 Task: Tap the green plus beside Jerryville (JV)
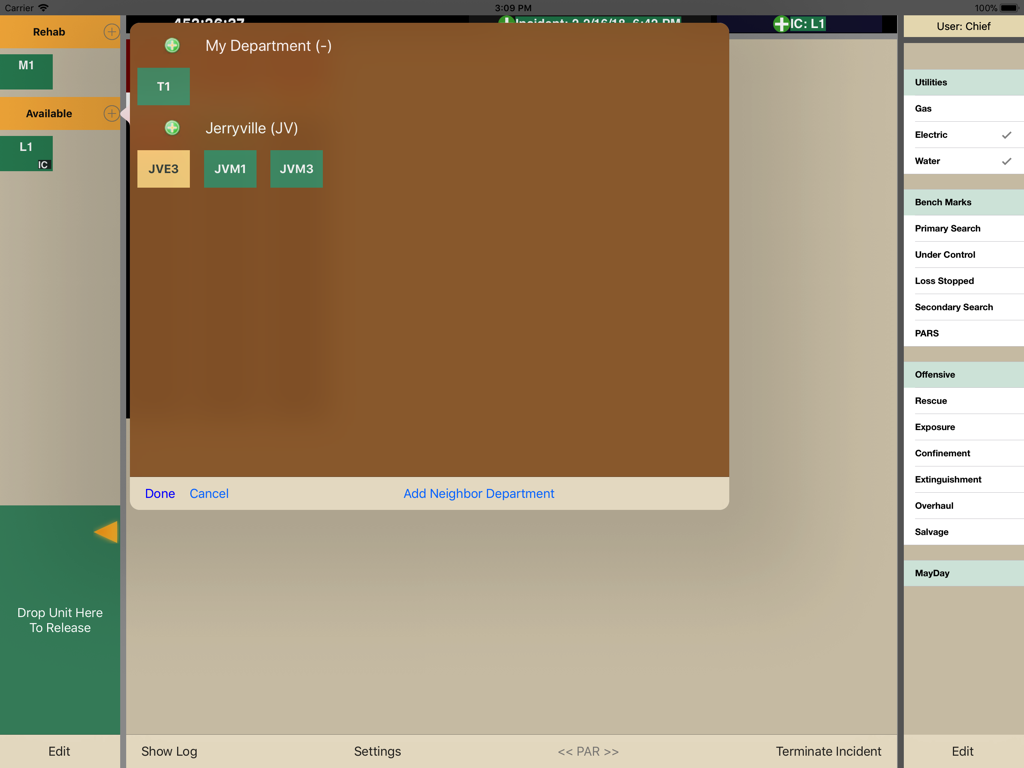pos(172,128)
